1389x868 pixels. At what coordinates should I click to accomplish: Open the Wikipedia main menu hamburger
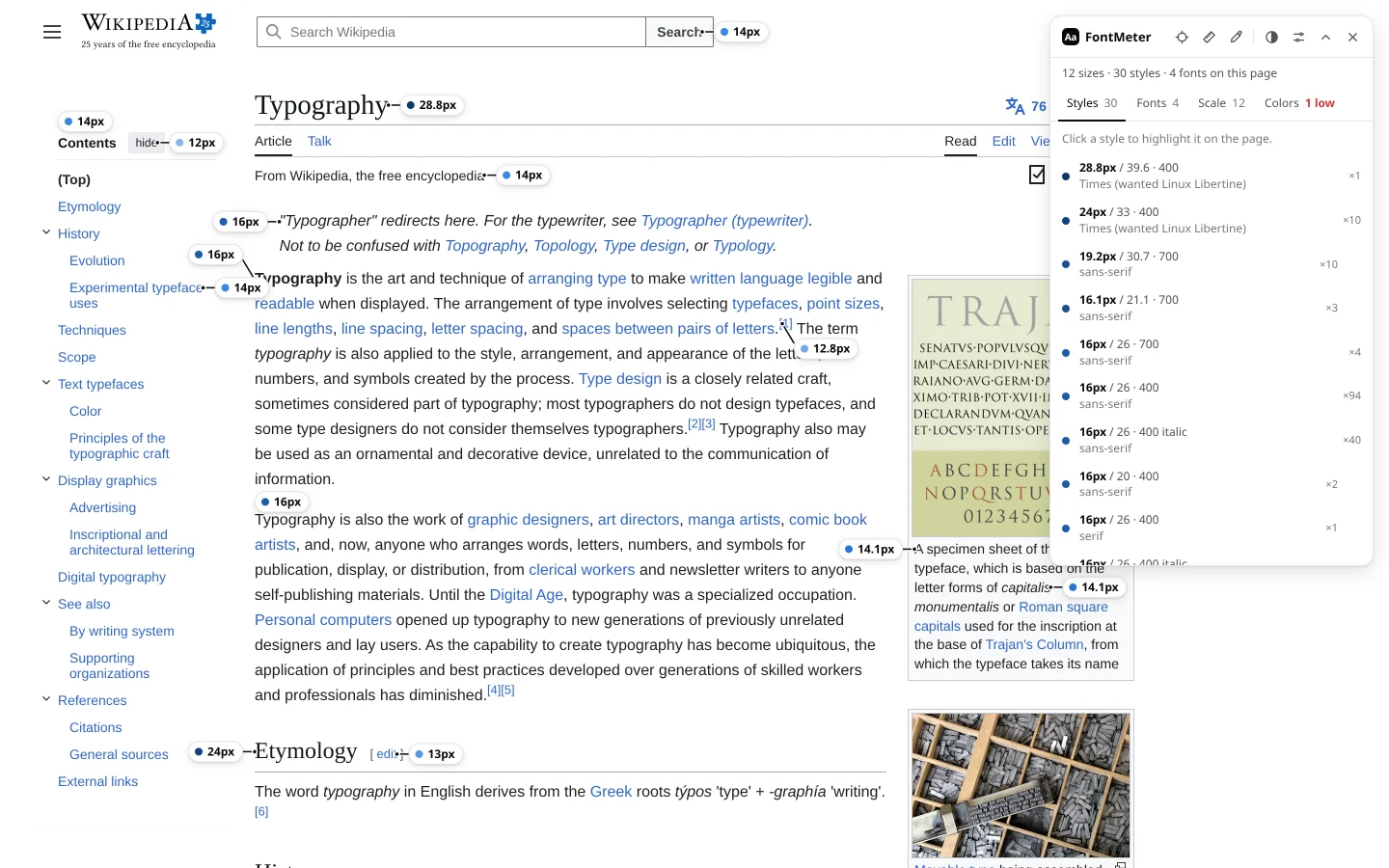pos(52,32)
